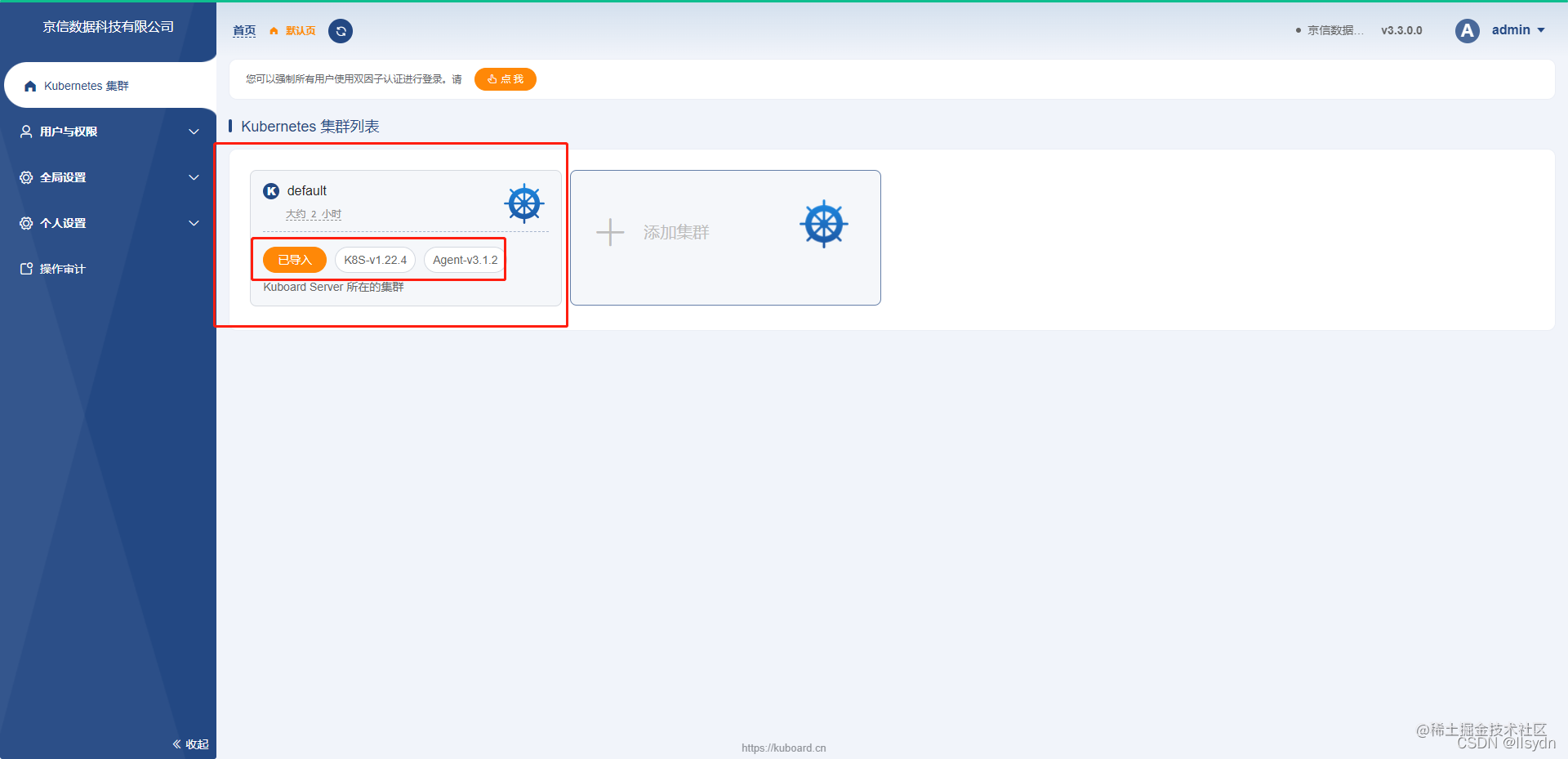1568x759 pixels.
Task: Click the Kubernetes wheel icon on default card
Action: point(524,203)
